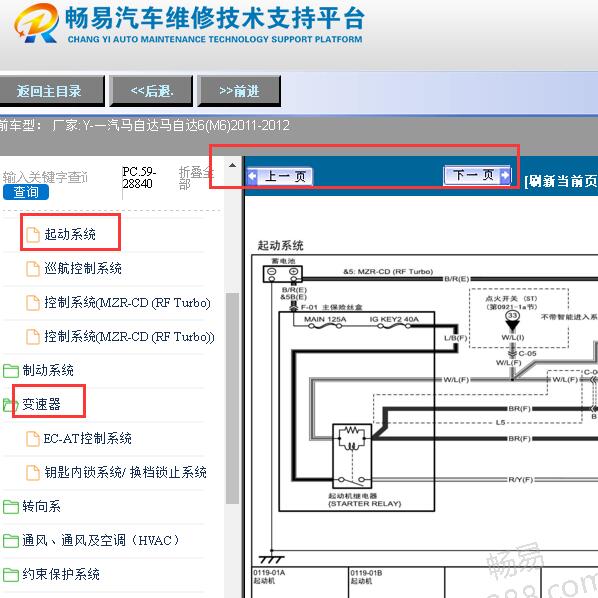Click the 约束保护系统 folder icon
This screenshot has width=598, height=598.
tap(11, 575)
